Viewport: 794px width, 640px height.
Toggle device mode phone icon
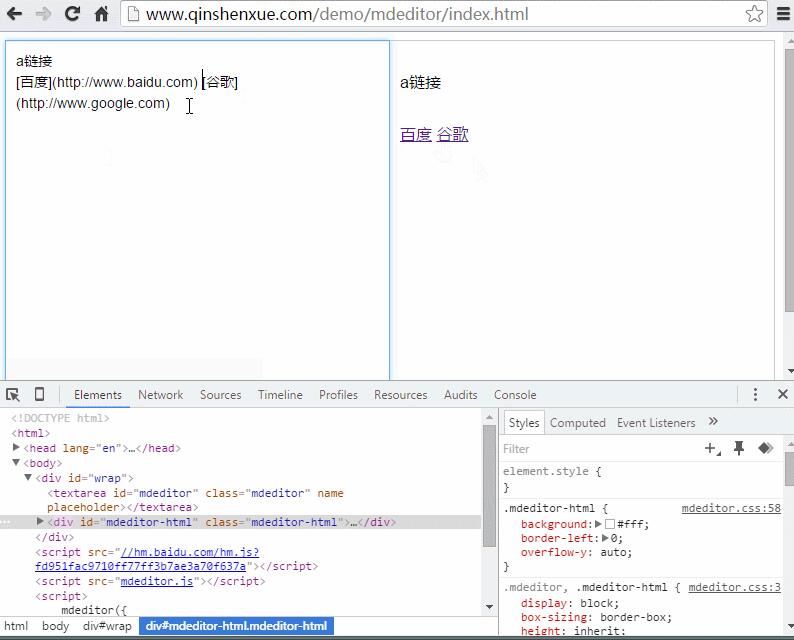click(39, 395)
